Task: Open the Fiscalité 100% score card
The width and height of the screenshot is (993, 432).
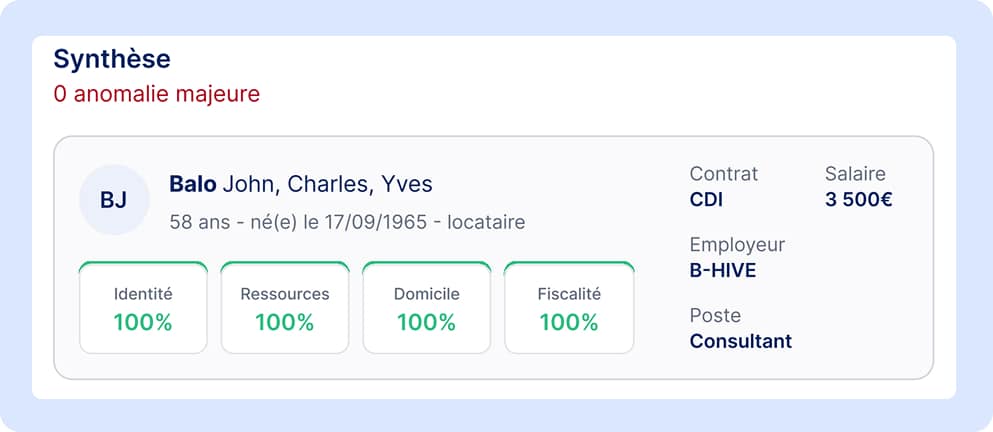Action: 569,307
